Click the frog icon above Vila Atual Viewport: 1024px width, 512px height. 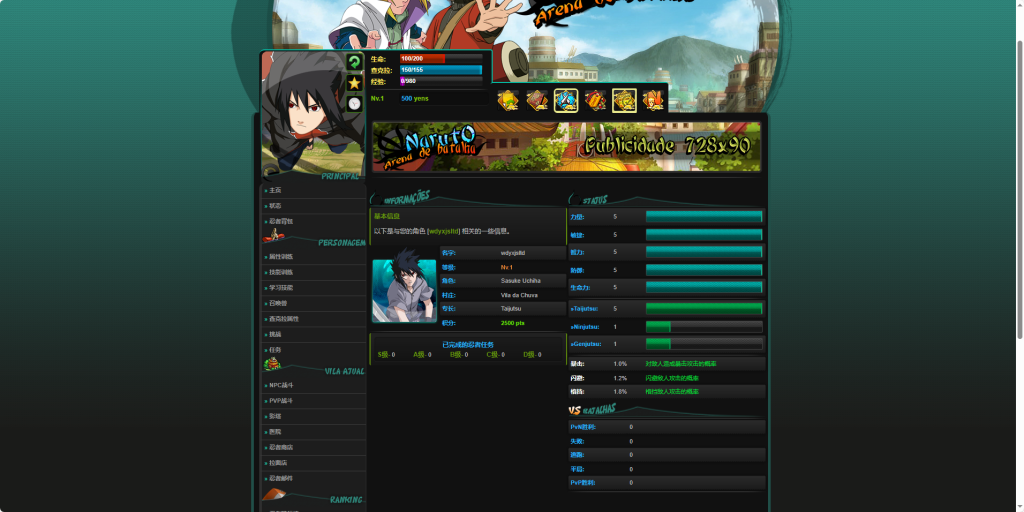[272, 364]
